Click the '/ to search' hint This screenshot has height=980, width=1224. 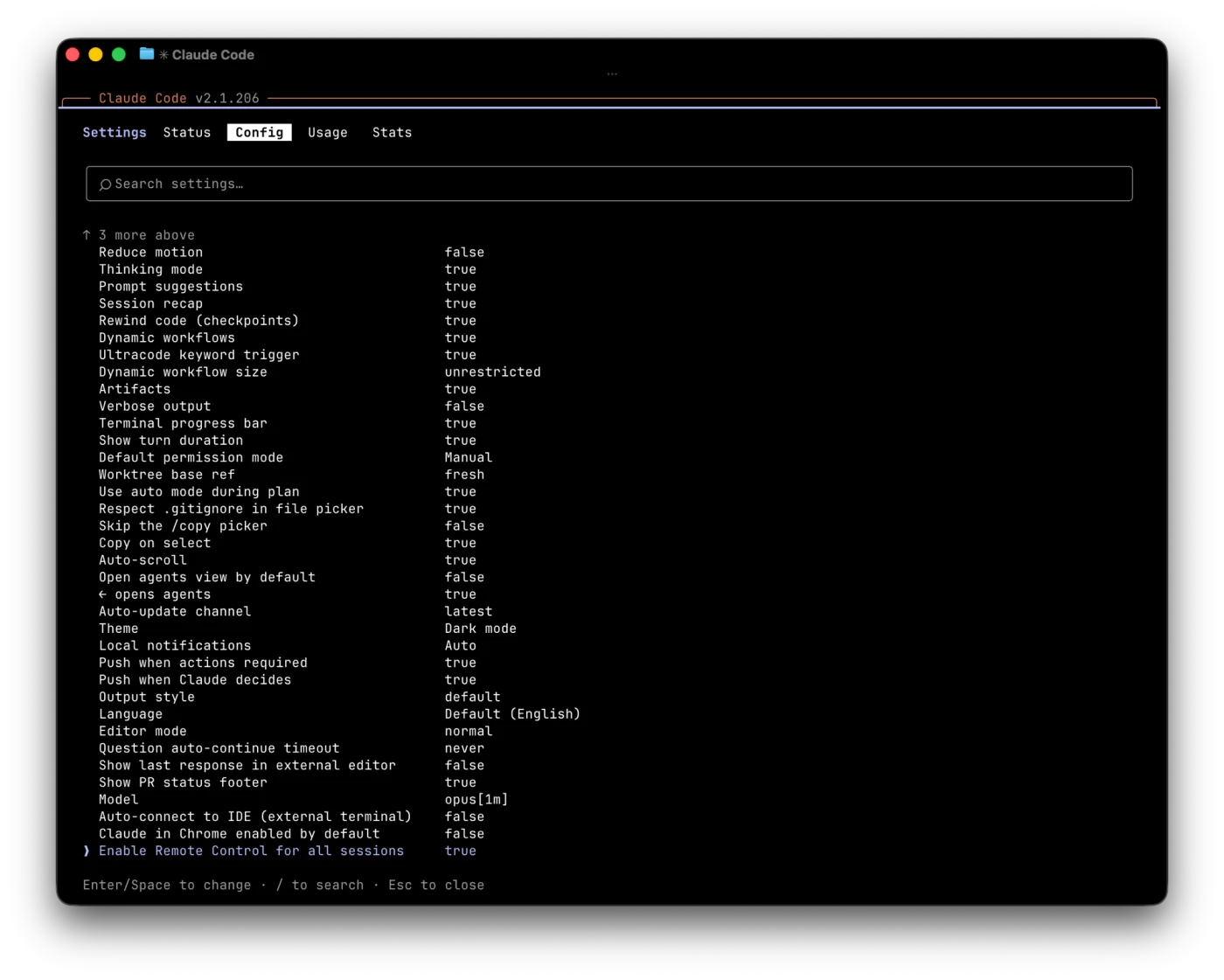click(x=320, y=886)
